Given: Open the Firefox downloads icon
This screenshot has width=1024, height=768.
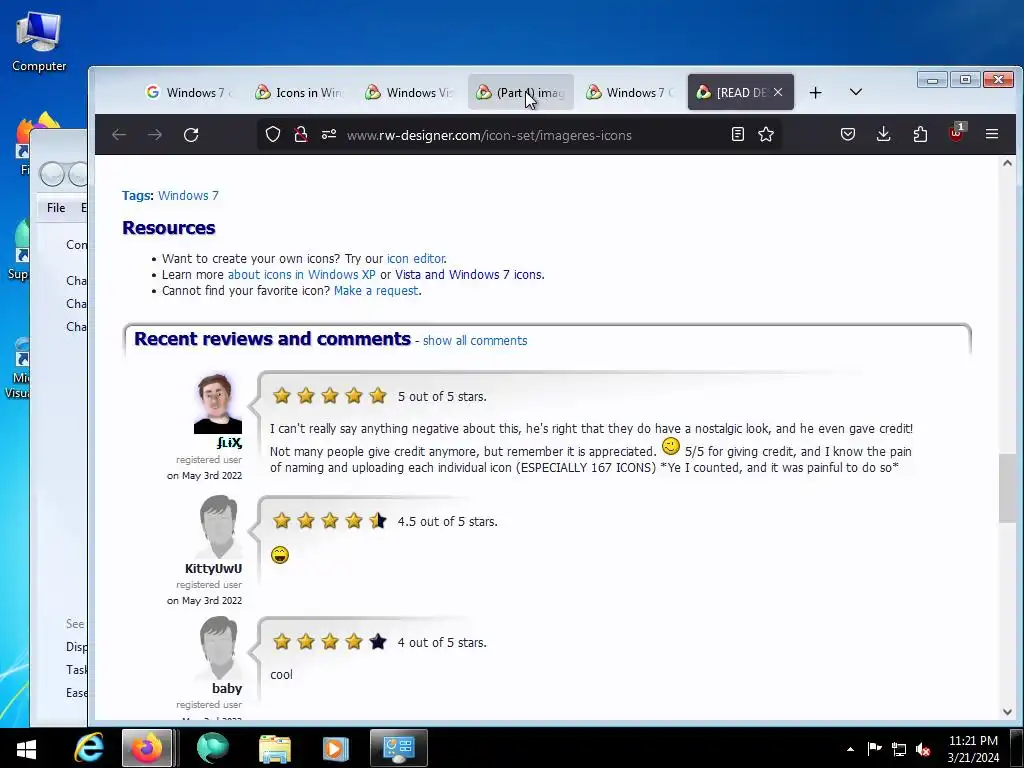Looking at the screenshot, I should (884, 135).
